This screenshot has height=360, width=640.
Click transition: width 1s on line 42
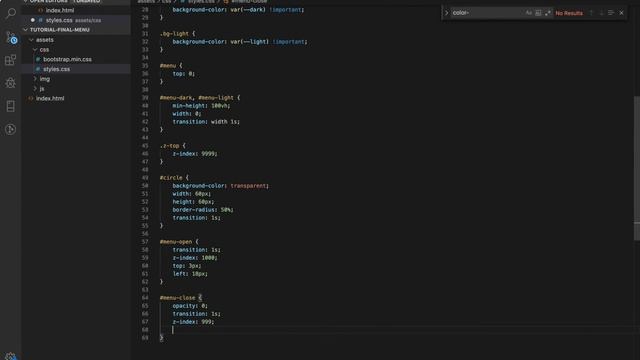(206, 122)
